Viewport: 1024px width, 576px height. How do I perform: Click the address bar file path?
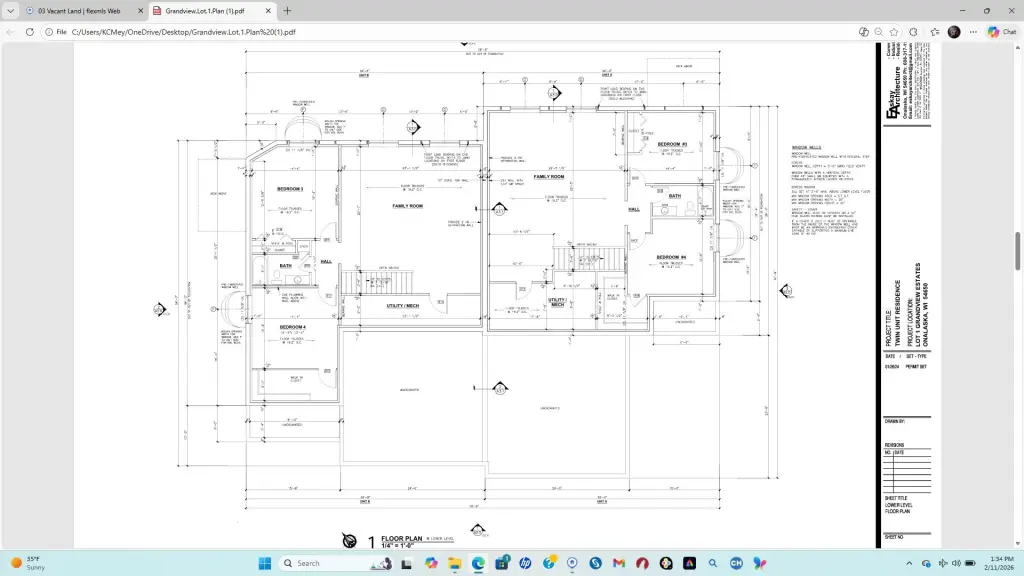pos(182,32)
